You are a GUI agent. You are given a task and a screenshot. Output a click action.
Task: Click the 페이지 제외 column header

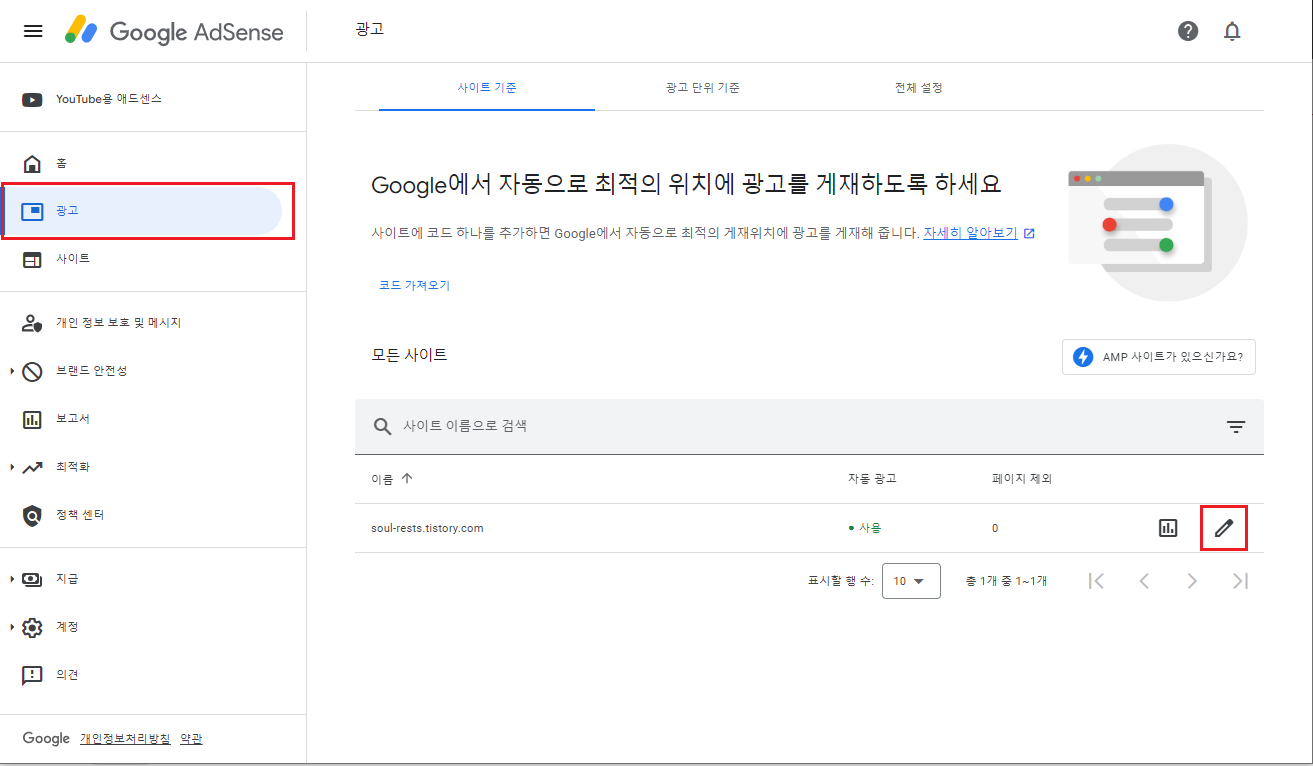tap(1022, 478)
